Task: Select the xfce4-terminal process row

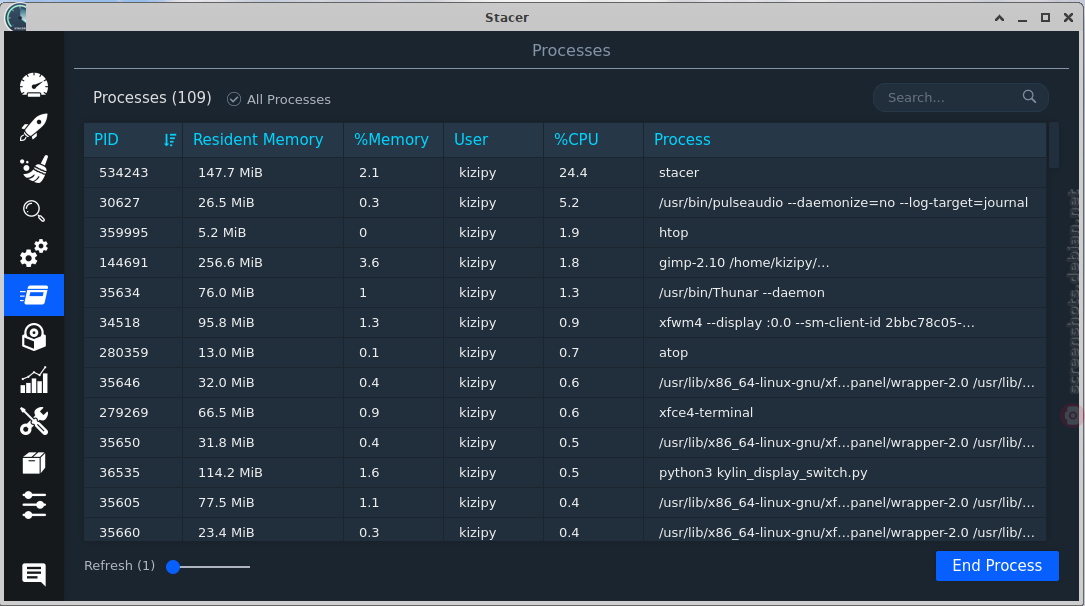Action: coord(565,412)
